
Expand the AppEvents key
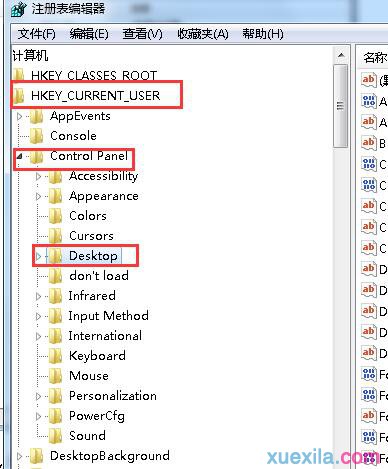19,116
